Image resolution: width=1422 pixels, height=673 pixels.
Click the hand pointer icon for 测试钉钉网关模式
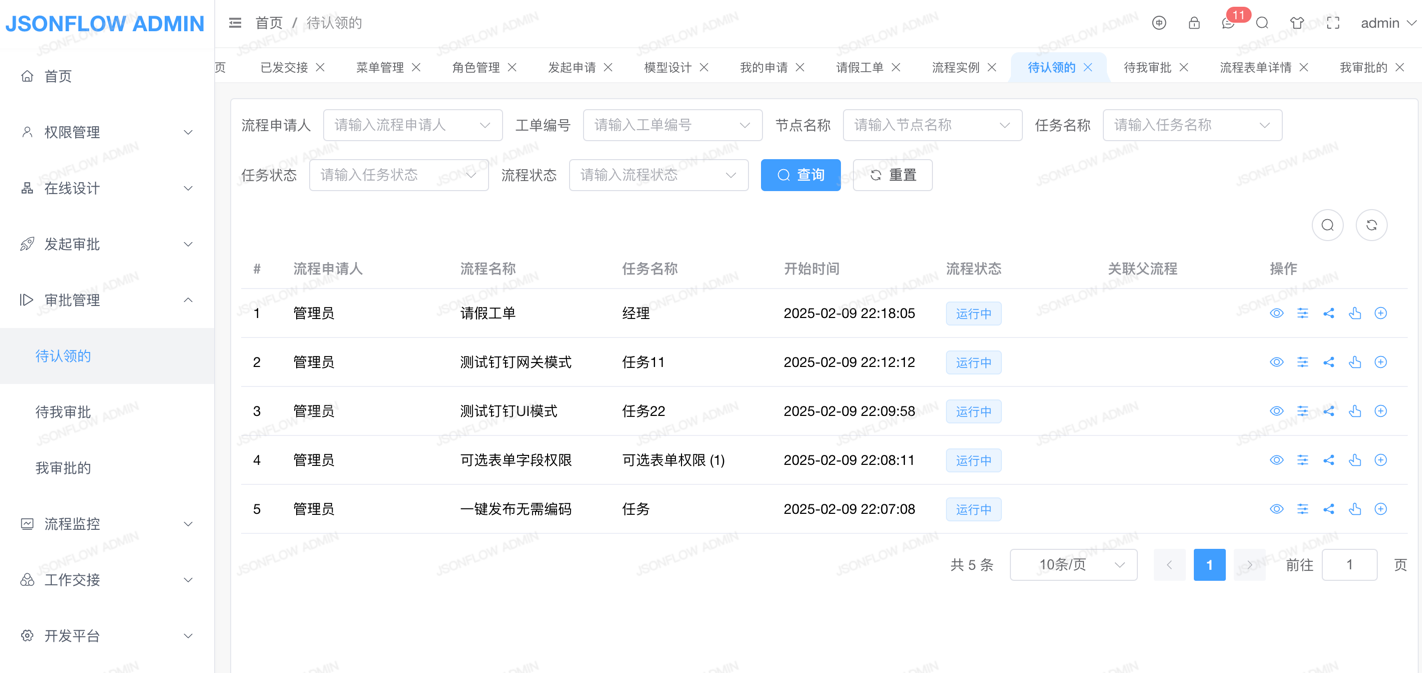coord(1355,362)
